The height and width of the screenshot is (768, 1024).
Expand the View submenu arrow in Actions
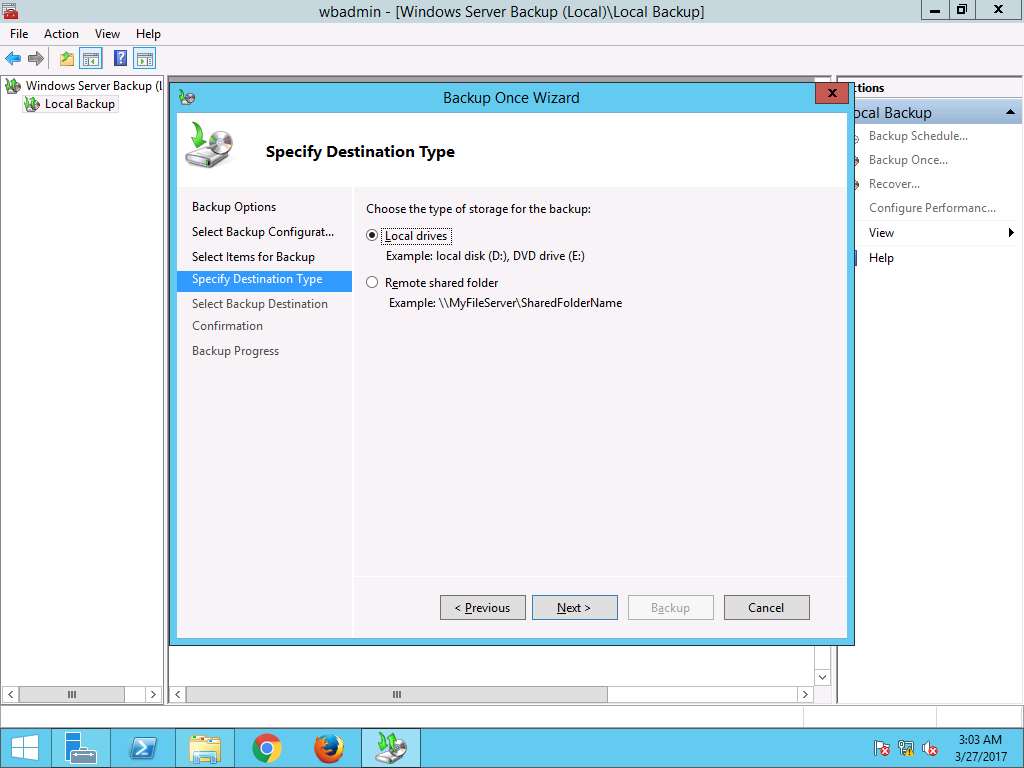coord(1011,232)
